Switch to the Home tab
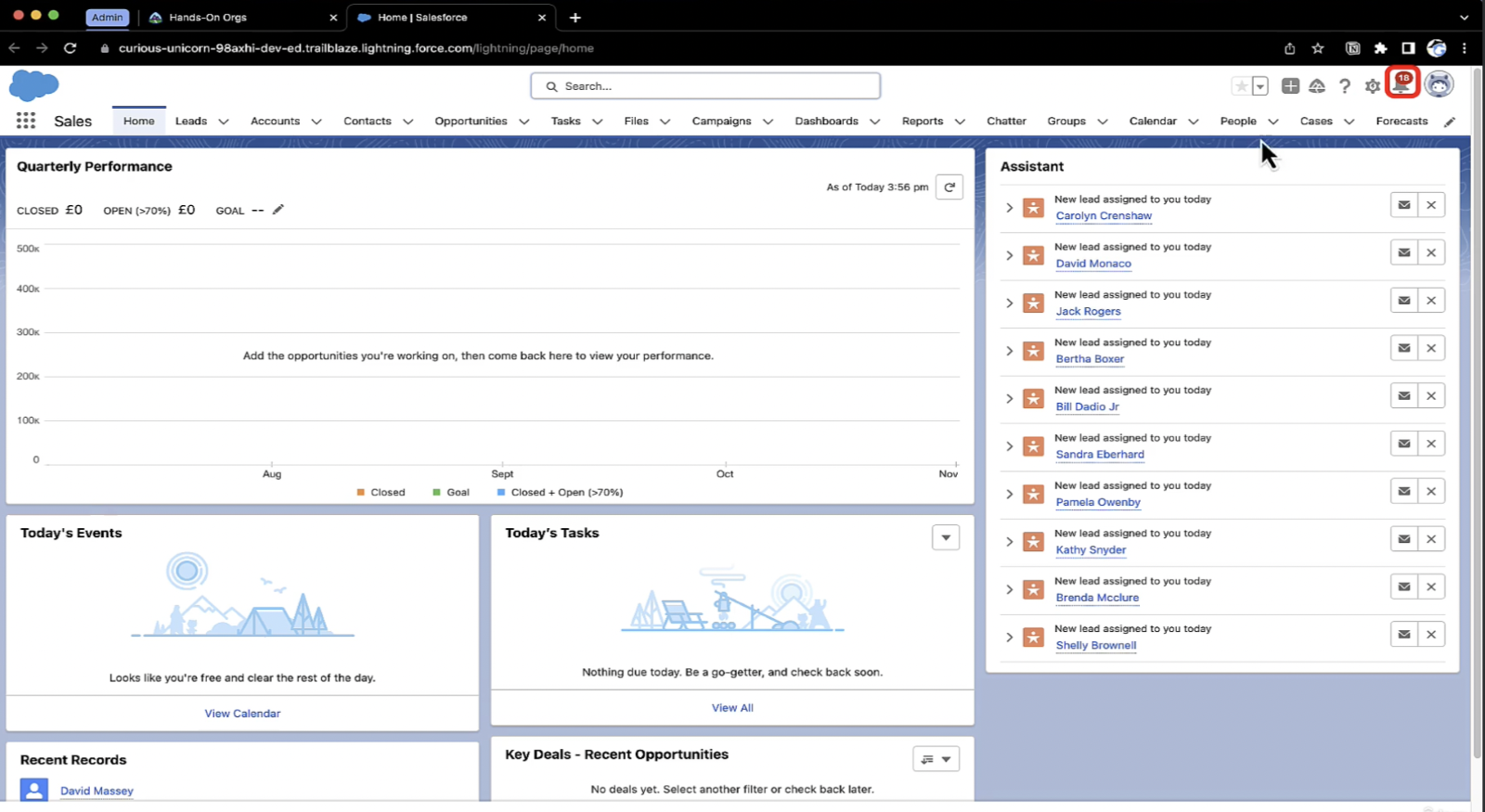Viewport: 1485px width, 812px height. pos(139,122)
